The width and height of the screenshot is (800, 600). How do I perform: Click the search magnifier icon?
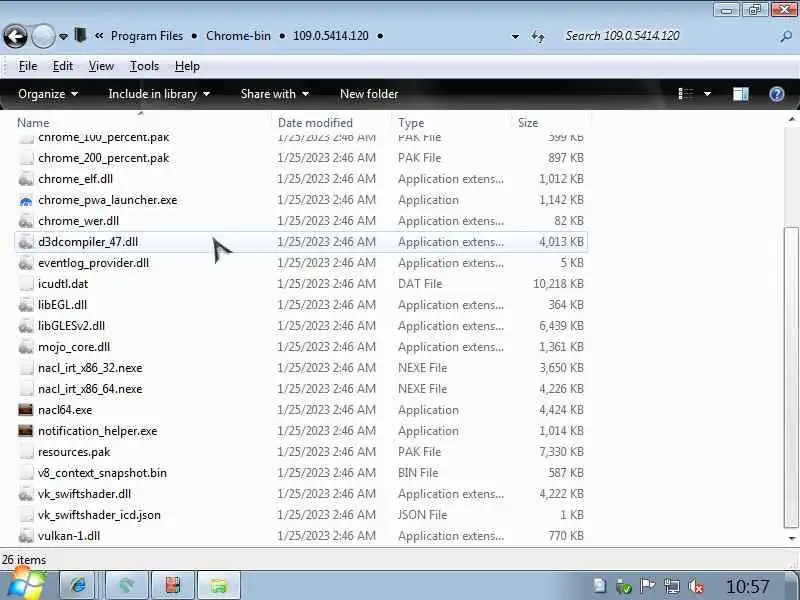point(786,36)
